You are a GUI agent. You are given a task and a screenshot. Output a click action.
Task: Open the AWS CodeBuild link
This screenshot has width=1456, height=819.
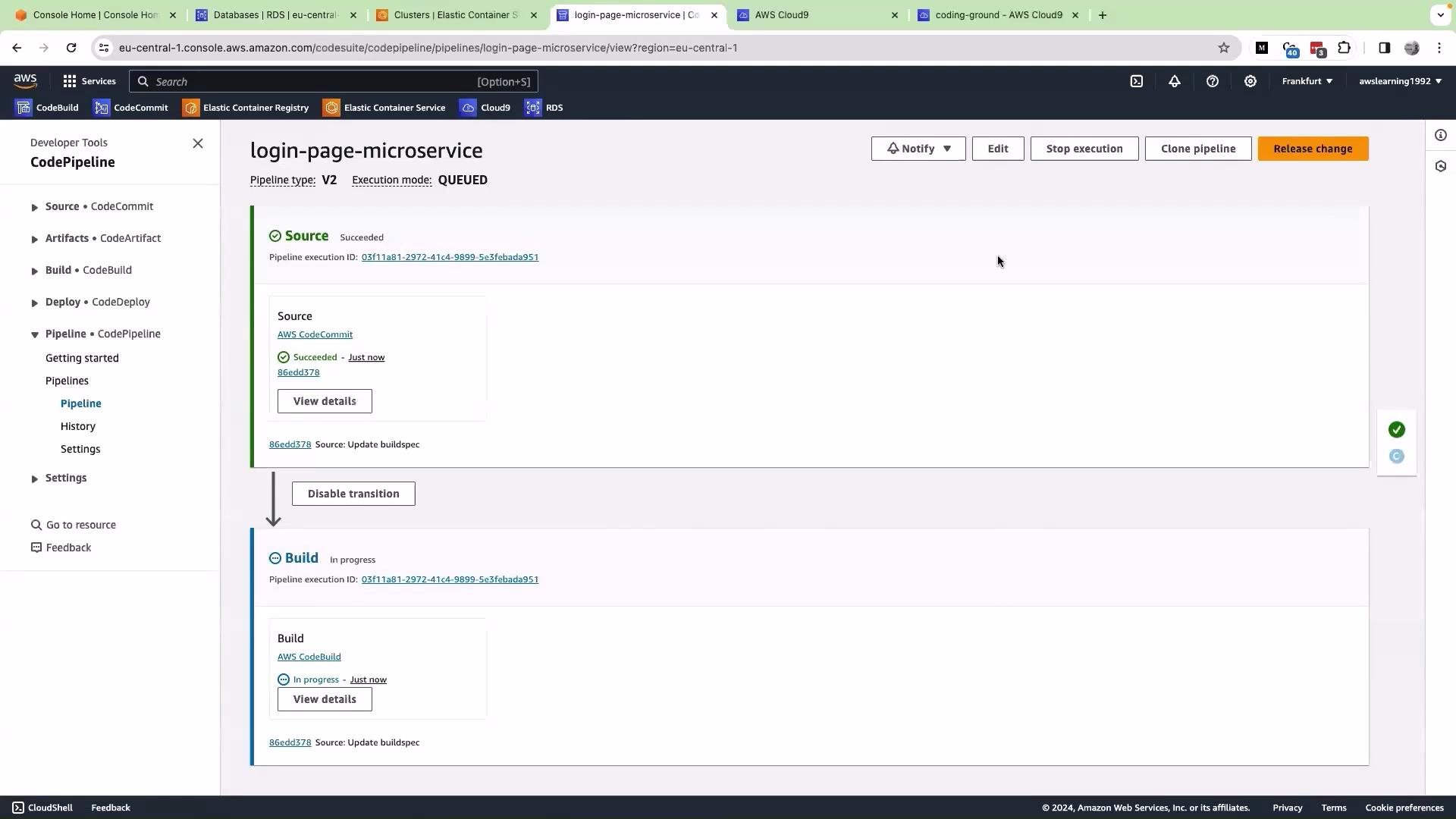pyautogui.click(x=309, y=657)
